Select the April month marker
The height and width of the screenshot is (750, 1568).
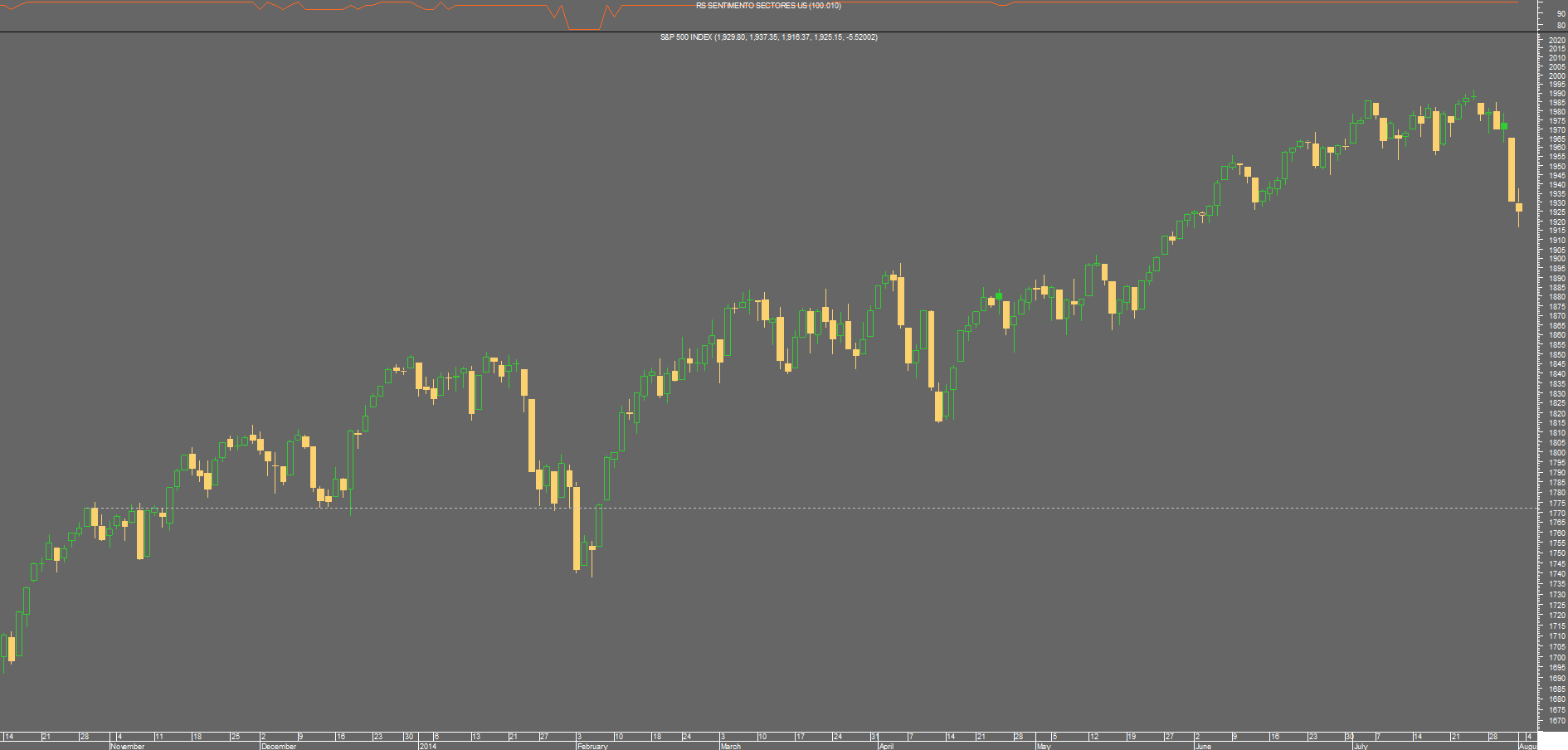887,746
